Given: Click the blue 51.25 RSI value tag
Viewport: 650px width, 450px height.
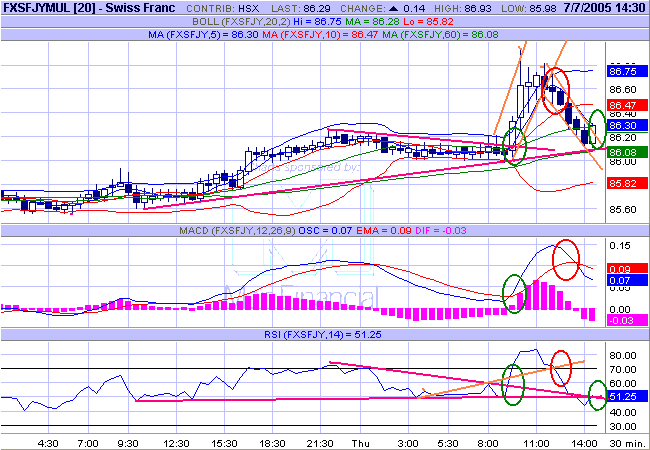Looking at the screenshot, I should [627, 397].
